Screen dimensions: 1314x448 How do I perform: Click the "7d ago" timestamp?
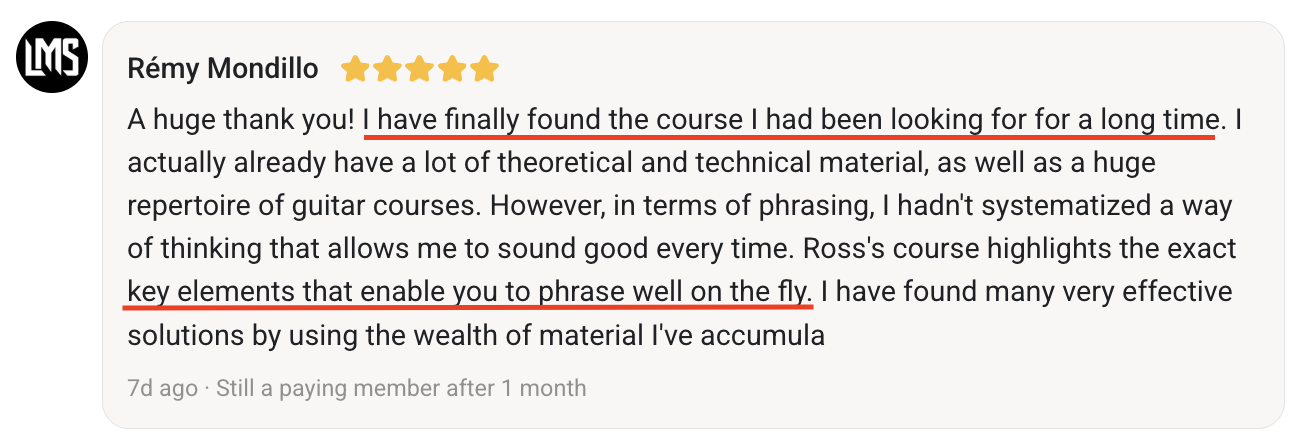[x=162, y=388]
